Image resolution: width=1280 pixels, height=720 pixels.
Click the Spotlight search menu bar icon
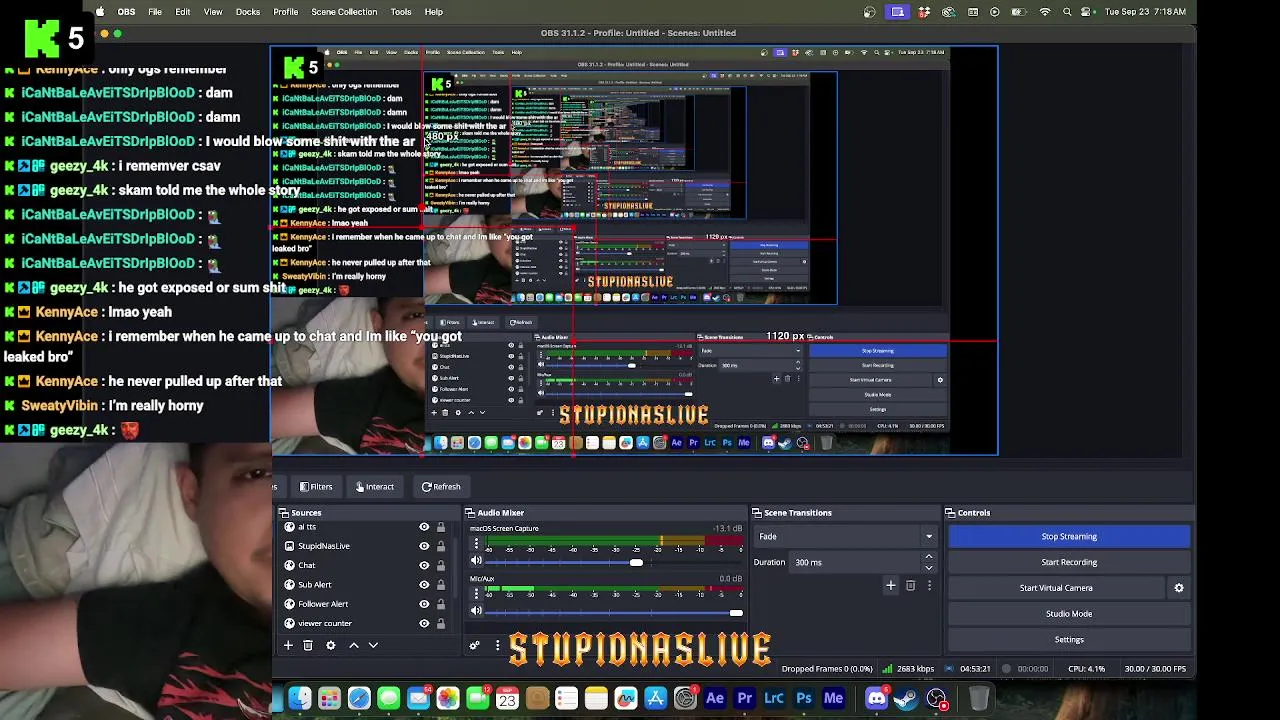[x=1067, y=12]
